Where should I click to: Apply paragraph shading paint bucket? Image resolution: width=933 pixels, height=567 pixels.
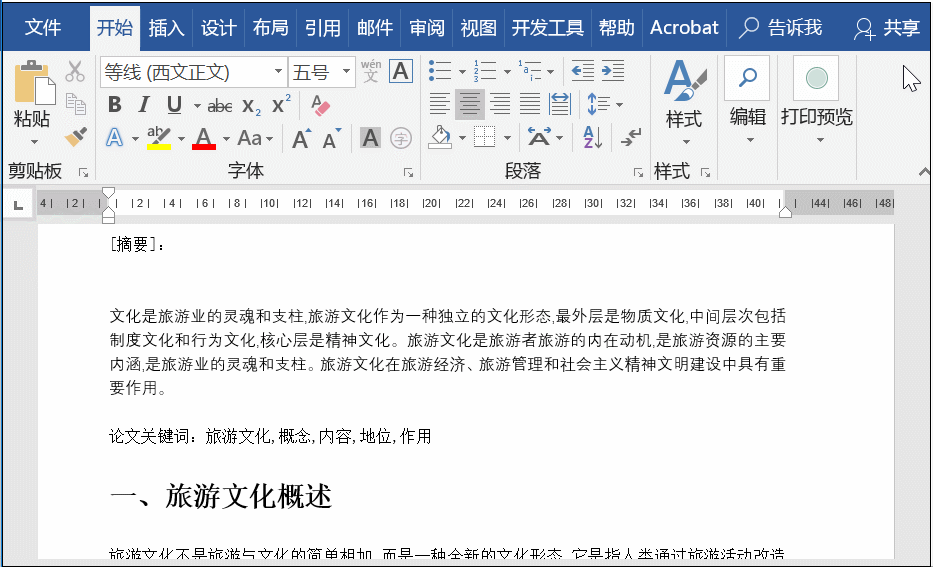(440, 137)
